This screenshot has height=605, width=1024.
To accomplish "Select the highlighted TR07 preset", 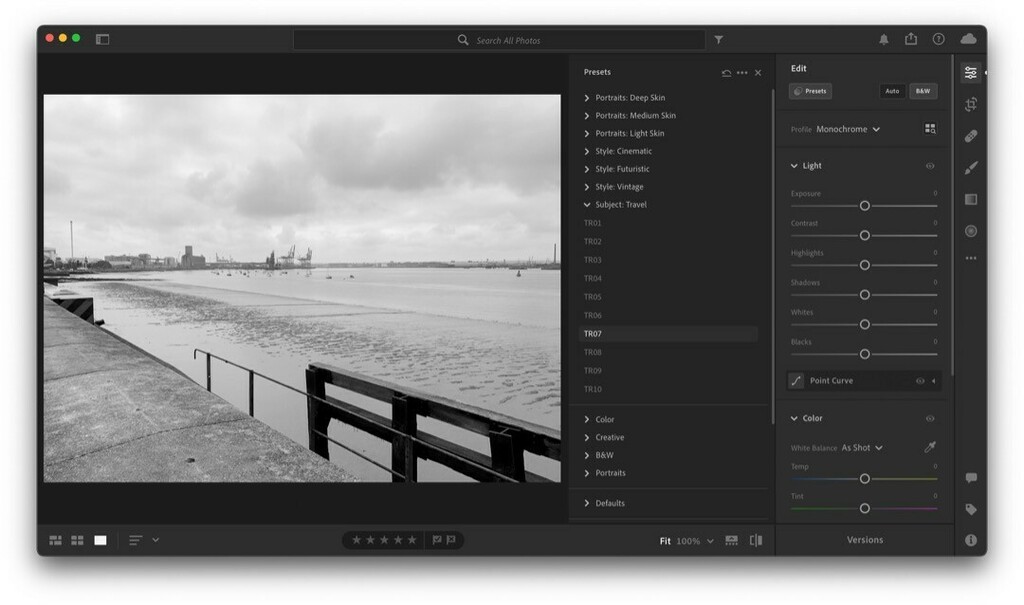I will coord(668,334).
